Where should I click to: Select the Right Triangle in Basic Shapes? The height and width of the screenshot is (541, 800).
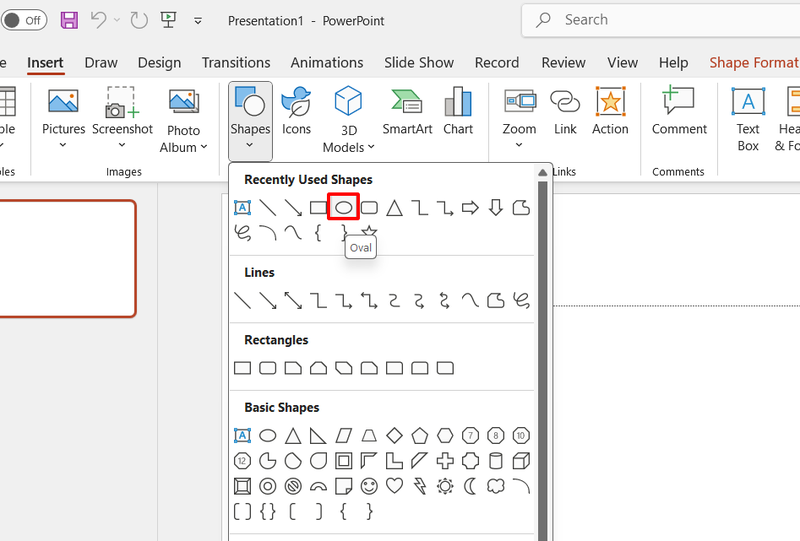pos(318,435)
